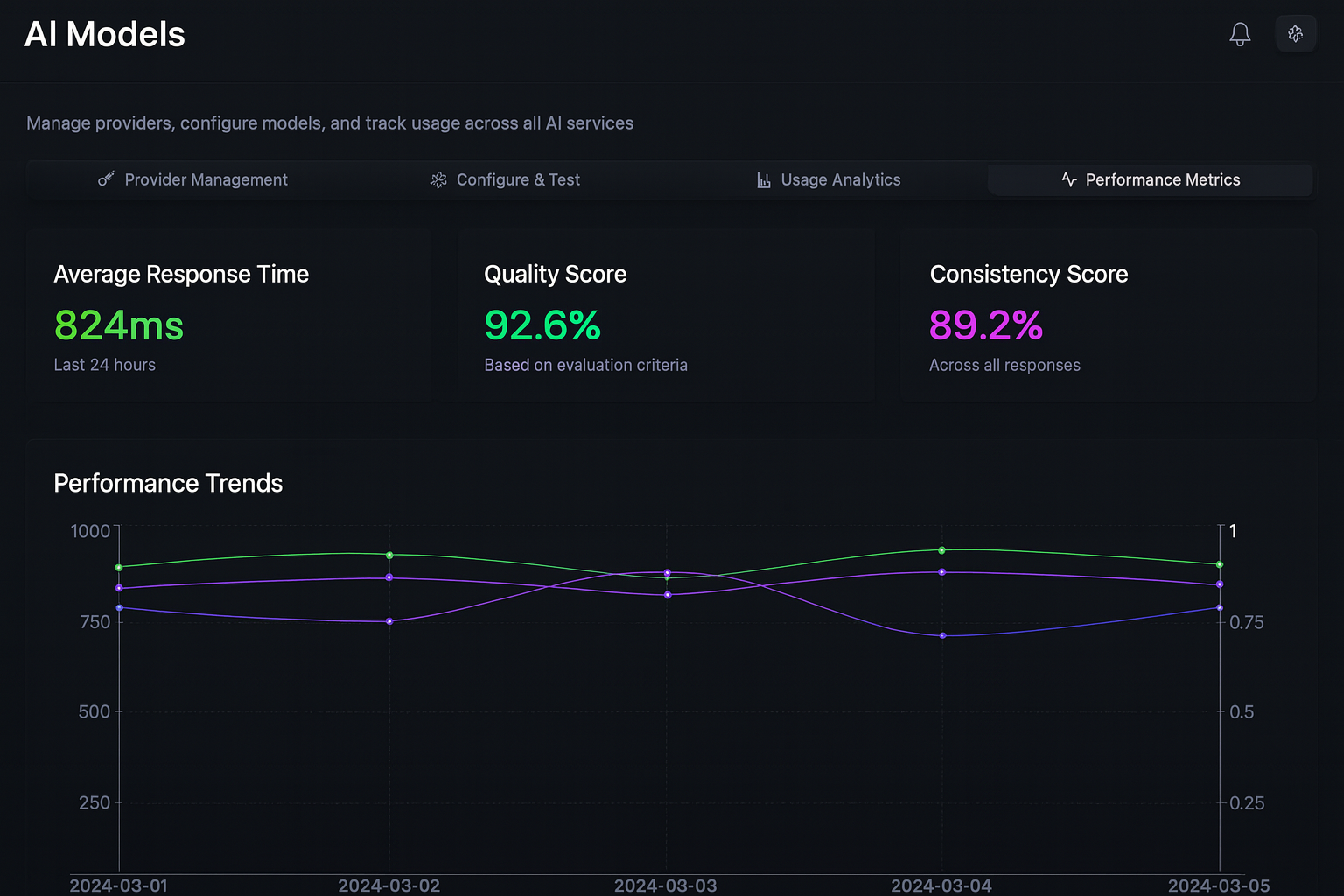The image size is (1344, 896).
Task: Click the sparkle icon button beside the bell
Action: click(1296, 34)
